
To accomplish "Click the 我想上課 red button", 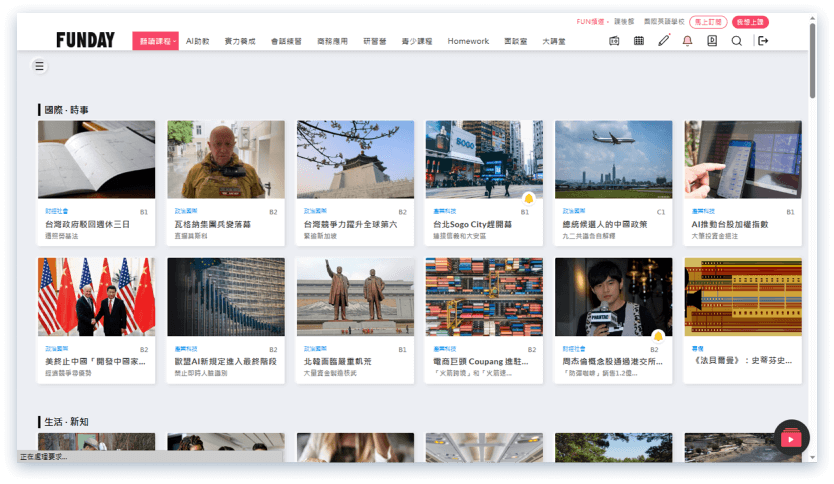I will (750, 22).
